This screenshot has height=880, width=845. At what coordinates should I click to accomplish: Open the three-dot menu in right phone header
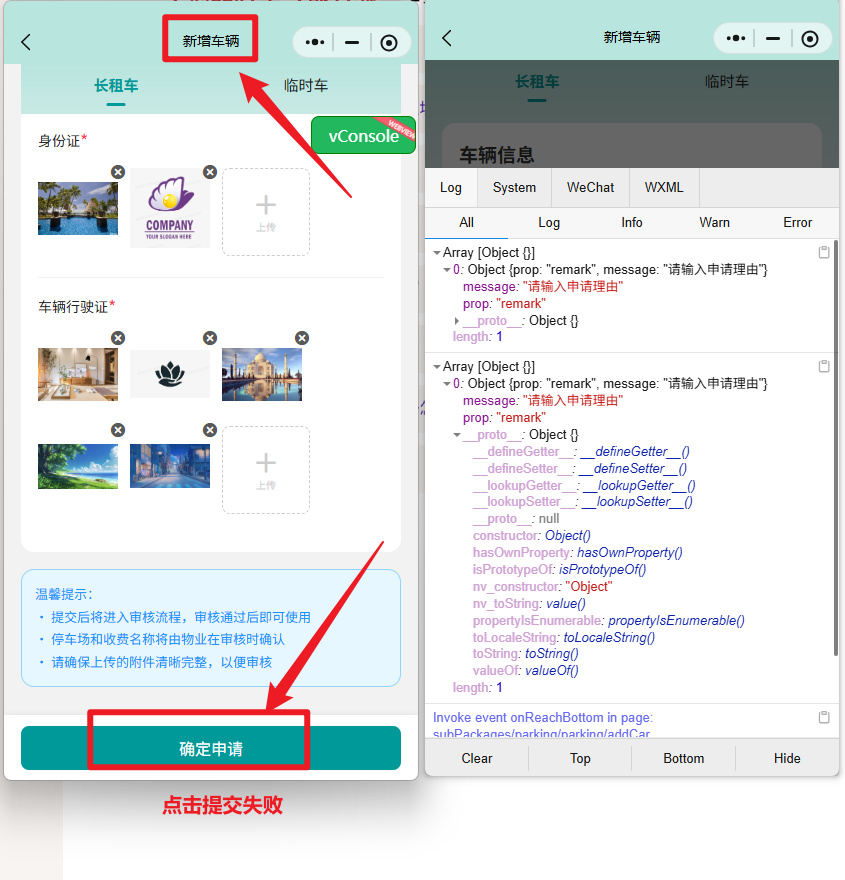point(735,39)
